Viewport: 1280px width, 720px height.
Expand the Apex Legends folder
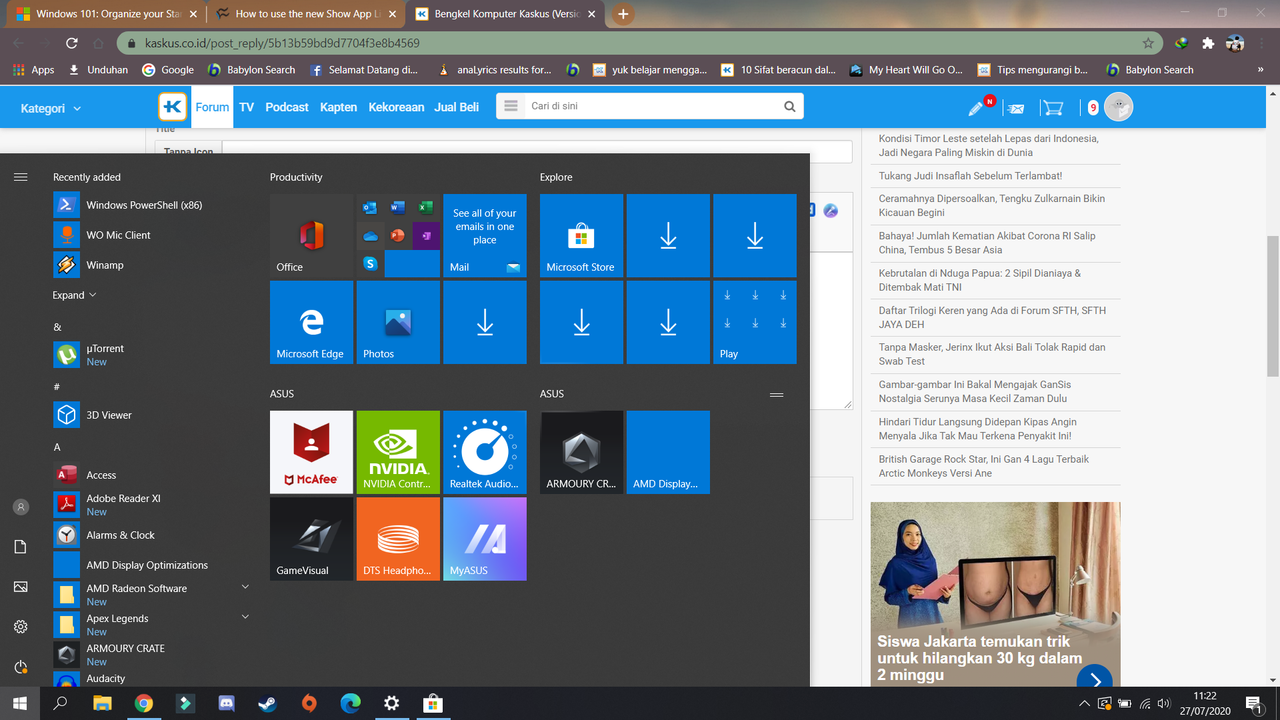pyautogui.click(x=245, y=618)
